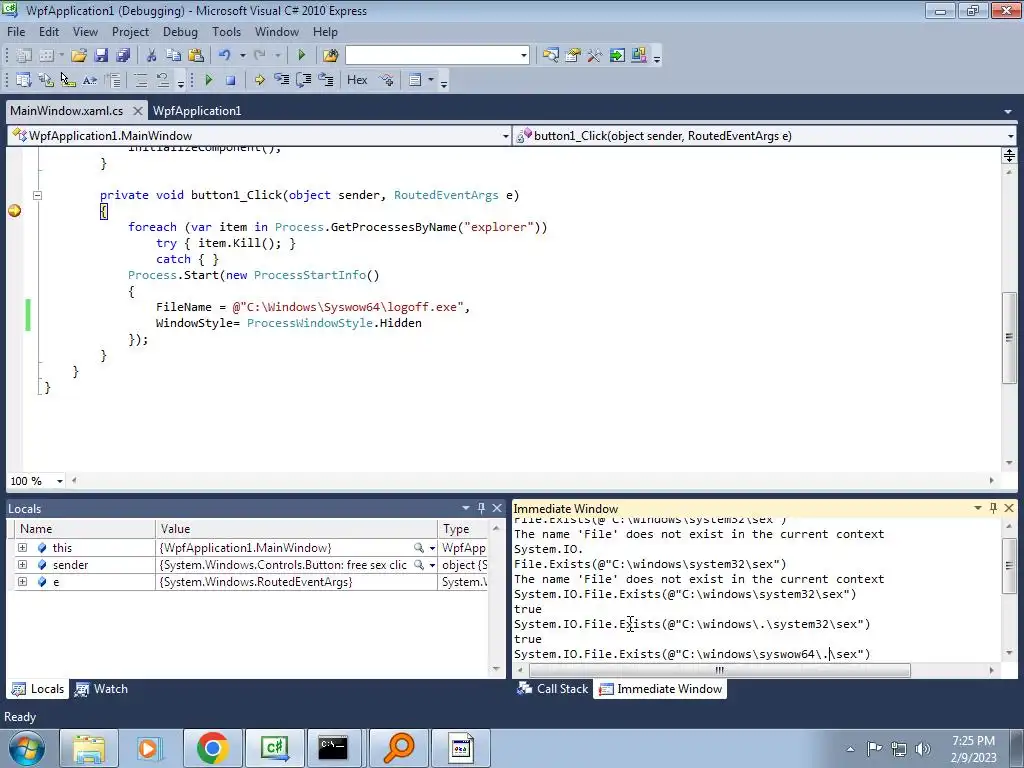
Task: Switch to the WpfApplication1 tab
Action: coord(197,111)
